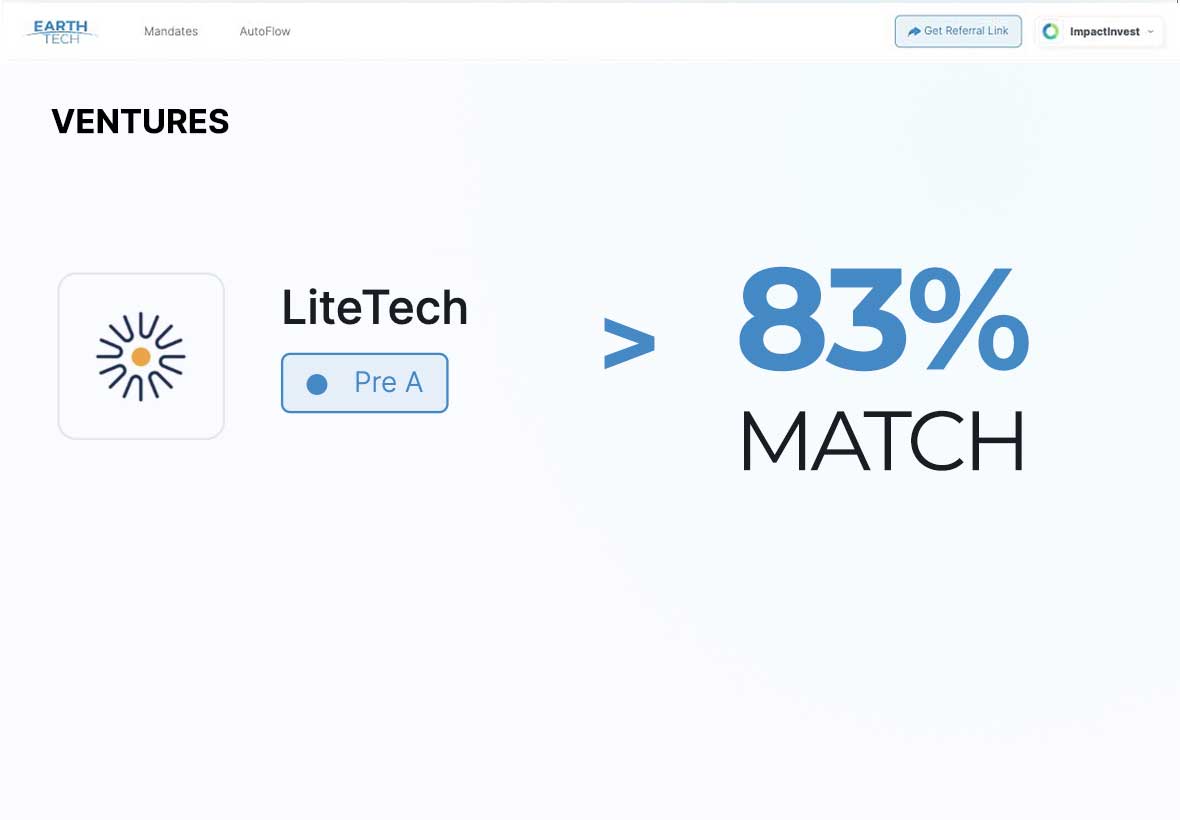
Task: Click the orange center dot of LiteTech logo
Action: click(141, 356)
